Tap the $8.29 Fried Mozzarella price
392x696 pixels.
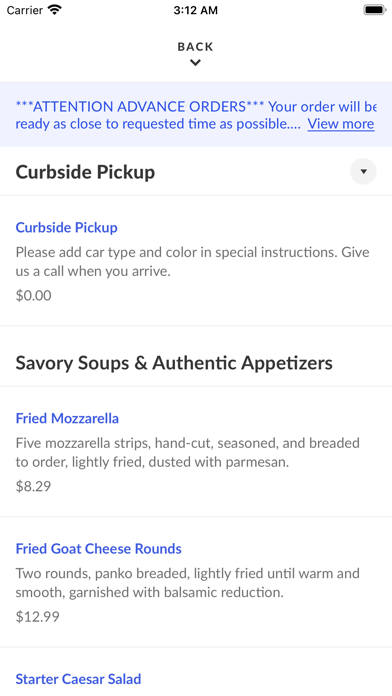point(33,486)
